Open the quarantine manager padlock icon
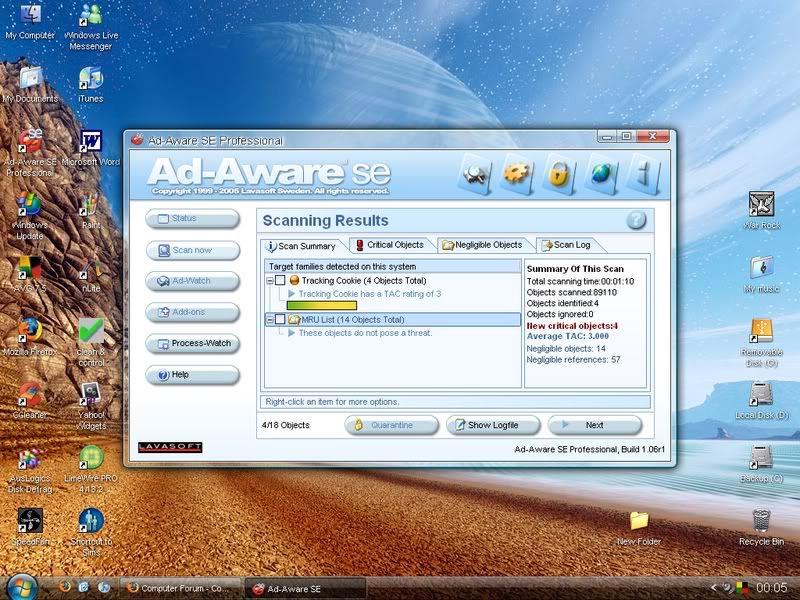The image size is (800, 600). pyautogui.click(x=560, y=175)
